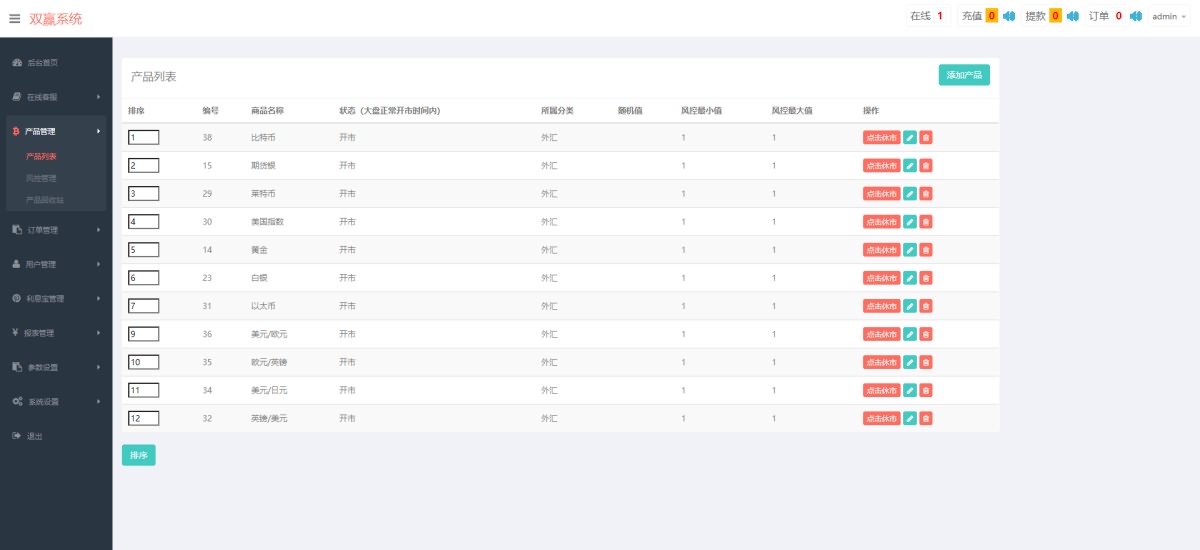Viewport: 1200px width, 550px height.
Task: Click the sort order field for 美国指数
Action: pyautogui.click(x=144, y=222)
